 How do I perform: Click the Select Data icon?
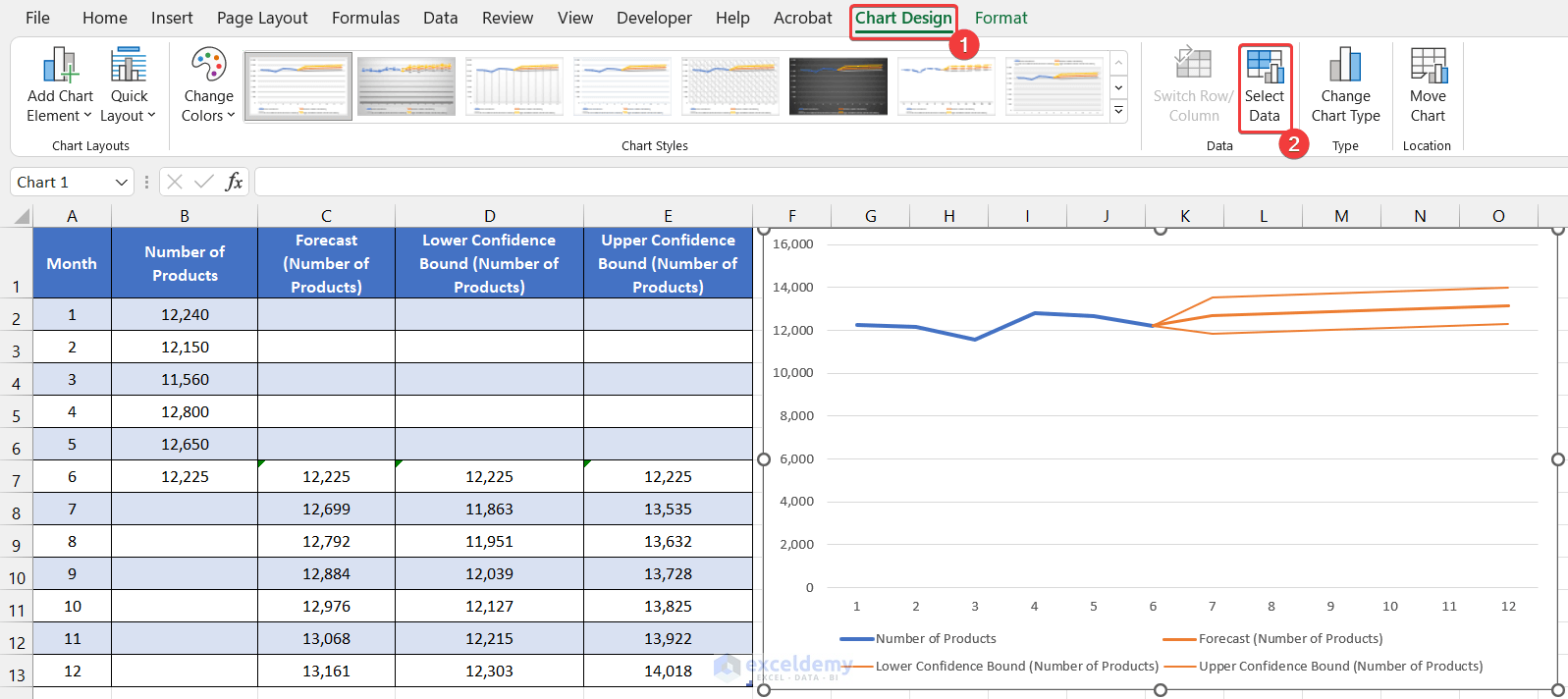click(x=1265, y=67)
